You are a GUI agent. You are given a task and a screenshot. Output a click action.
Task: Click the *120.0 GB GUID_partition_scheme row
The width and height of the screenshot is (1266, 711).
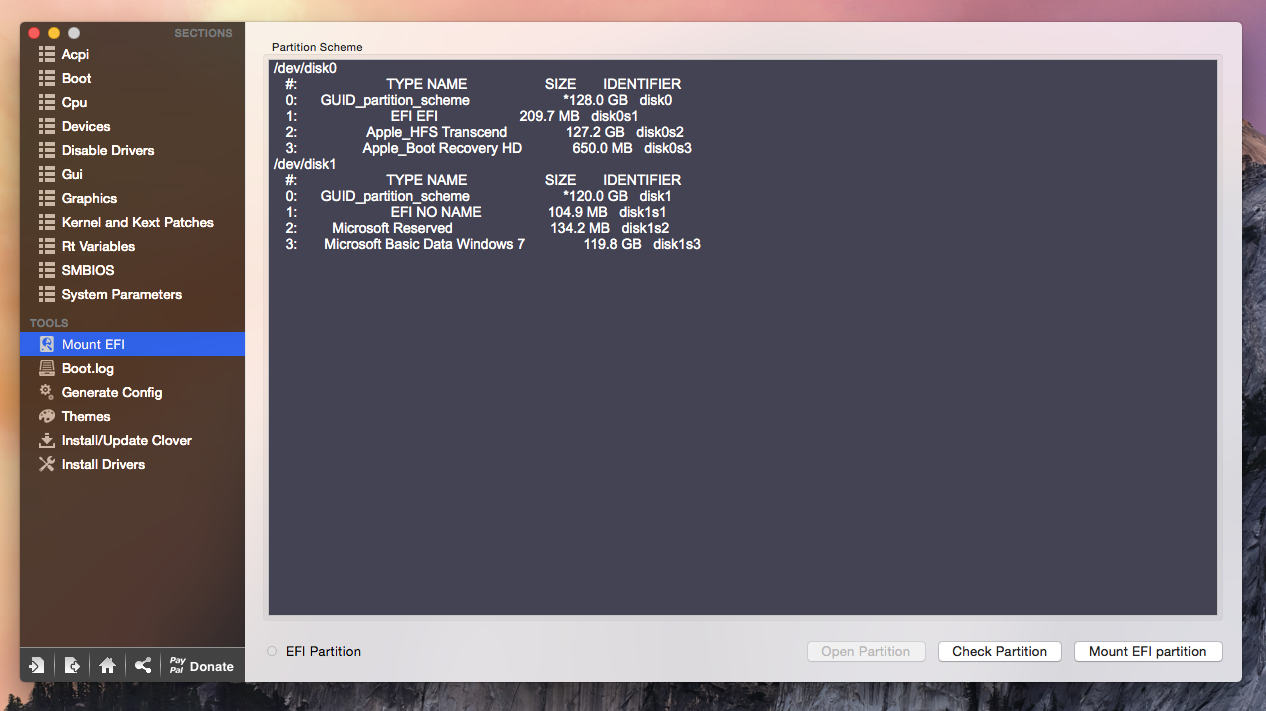478,196
